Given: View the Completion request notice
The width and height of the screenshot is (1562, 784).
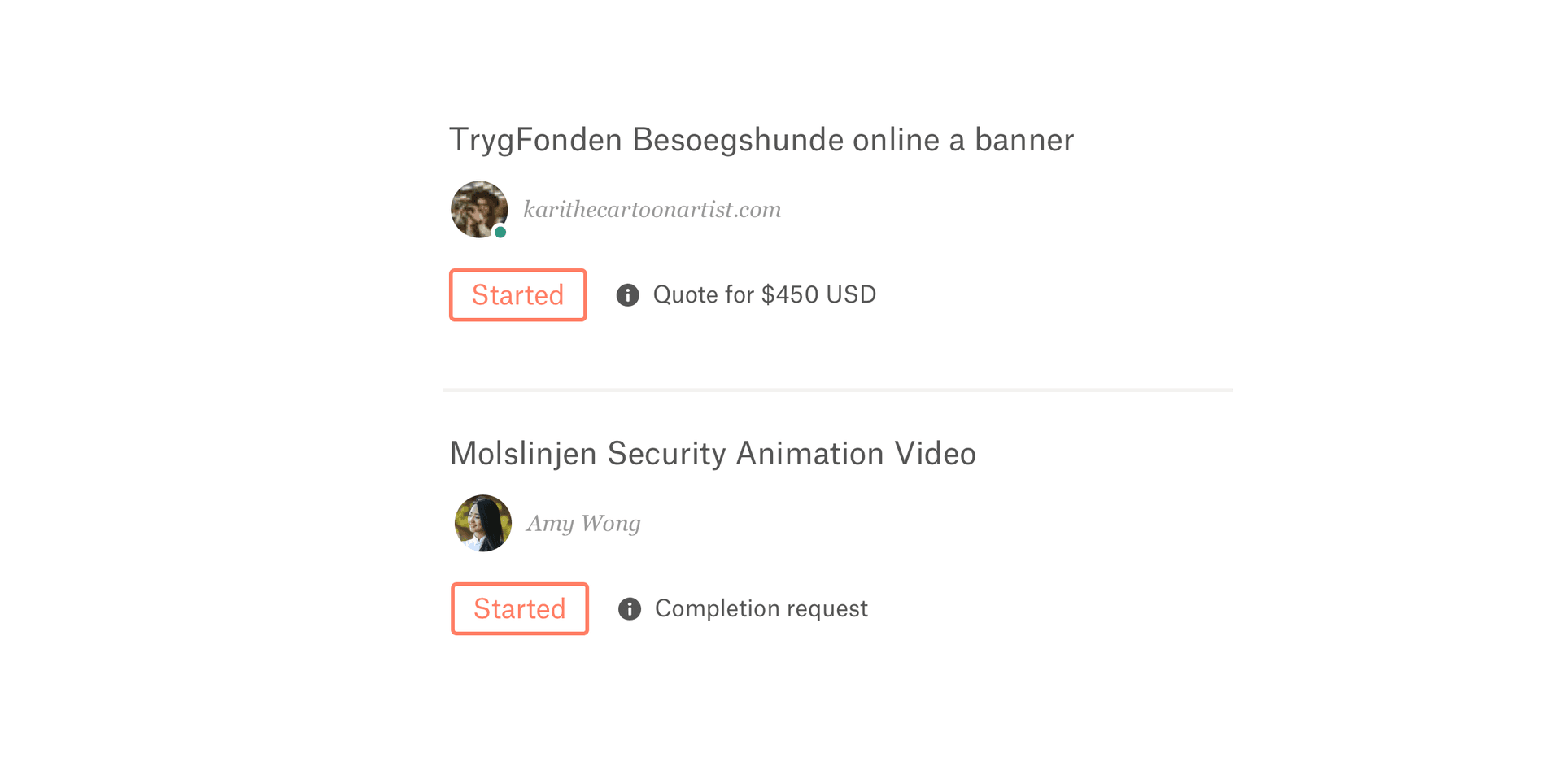Looking at the screenshot, I should pyautogui.click(x=761, y=608).
